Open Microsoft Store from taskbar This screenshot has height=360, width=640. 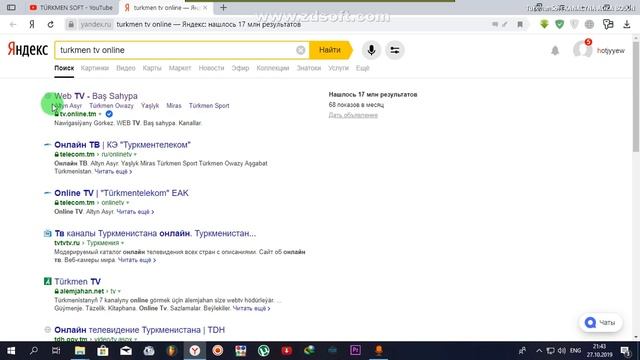point(103,351)
